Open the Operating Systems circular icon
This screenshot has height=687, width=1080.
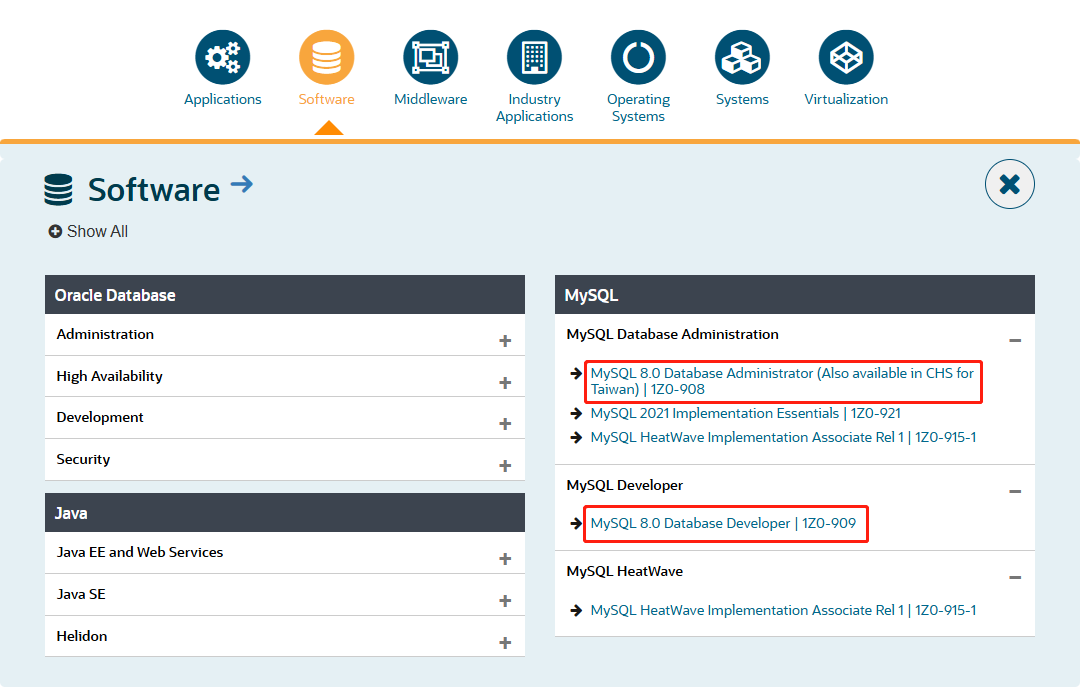(638, 57)
